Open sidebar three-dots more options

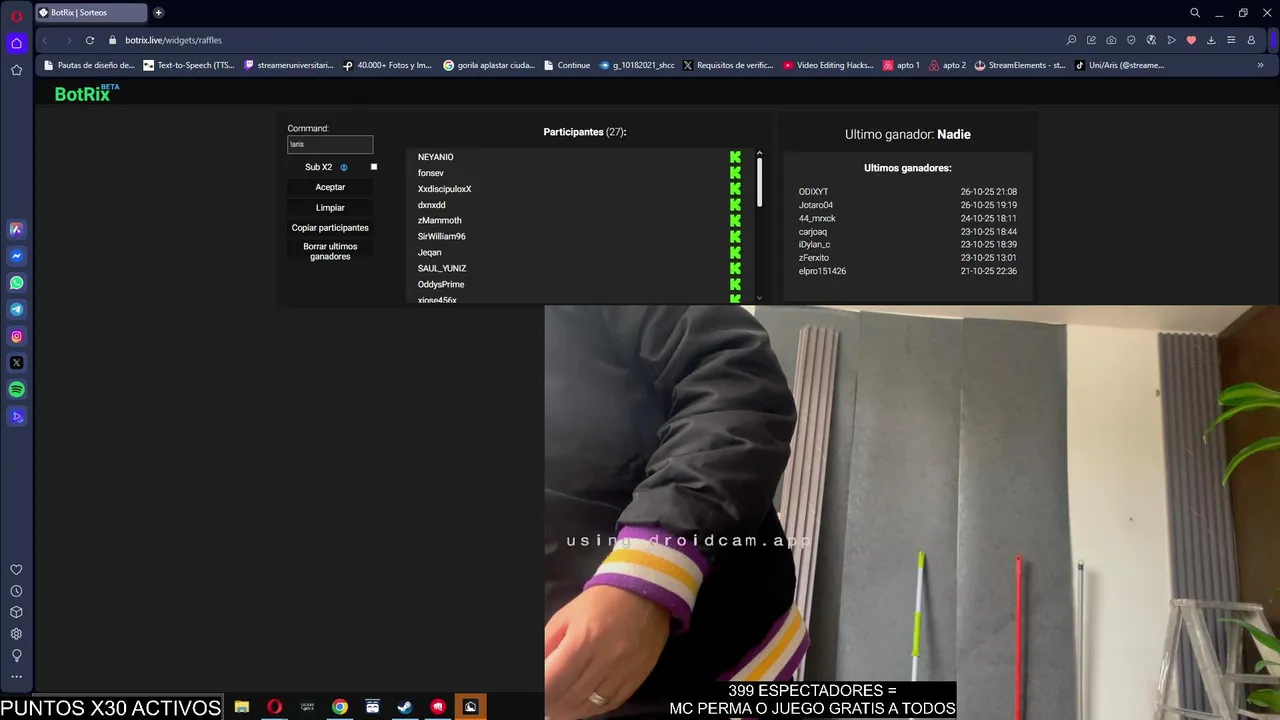click(x=16, y=677)
